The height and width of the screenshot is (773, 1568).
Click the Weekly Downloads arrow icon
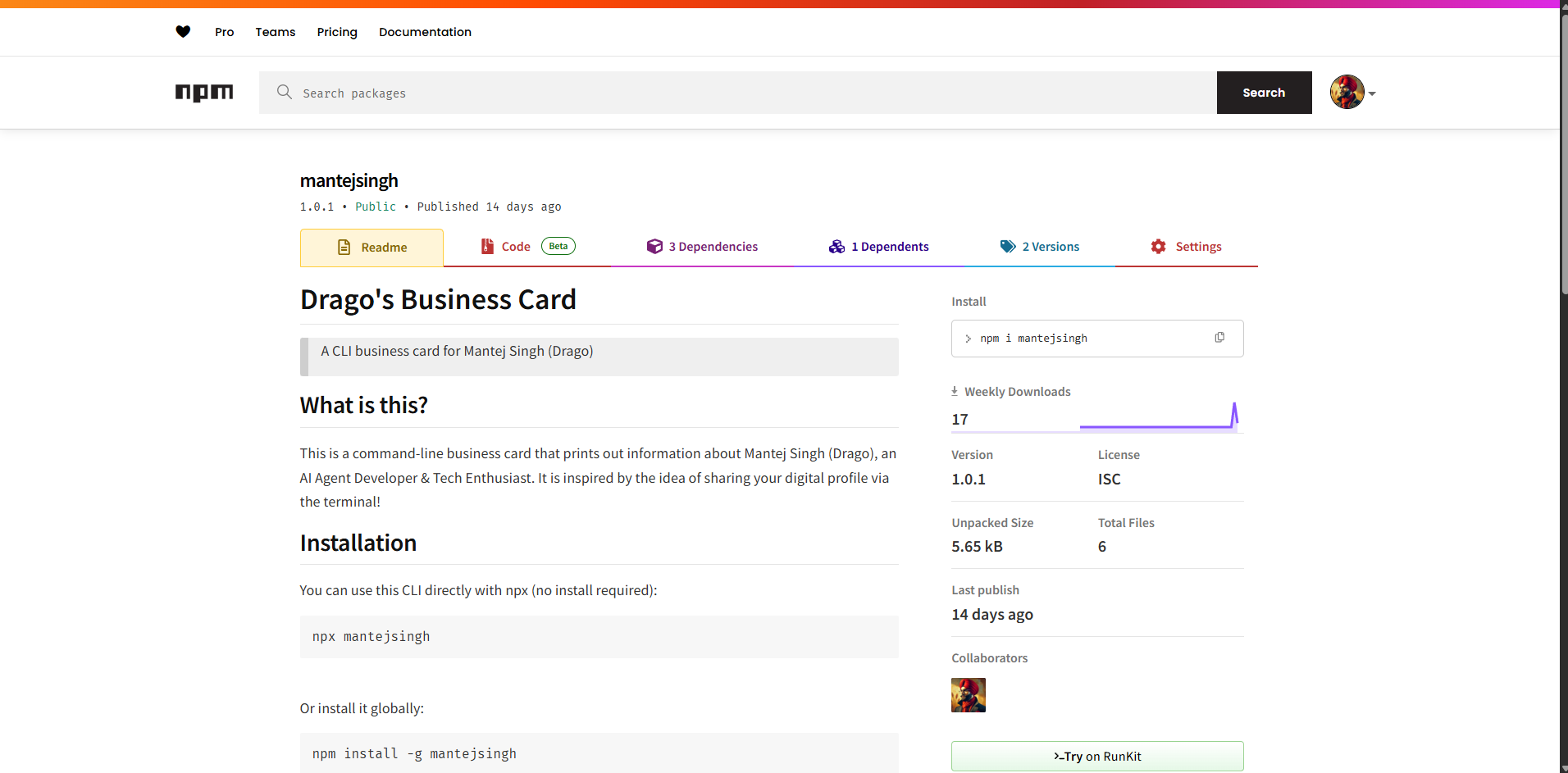coord(955,391)
